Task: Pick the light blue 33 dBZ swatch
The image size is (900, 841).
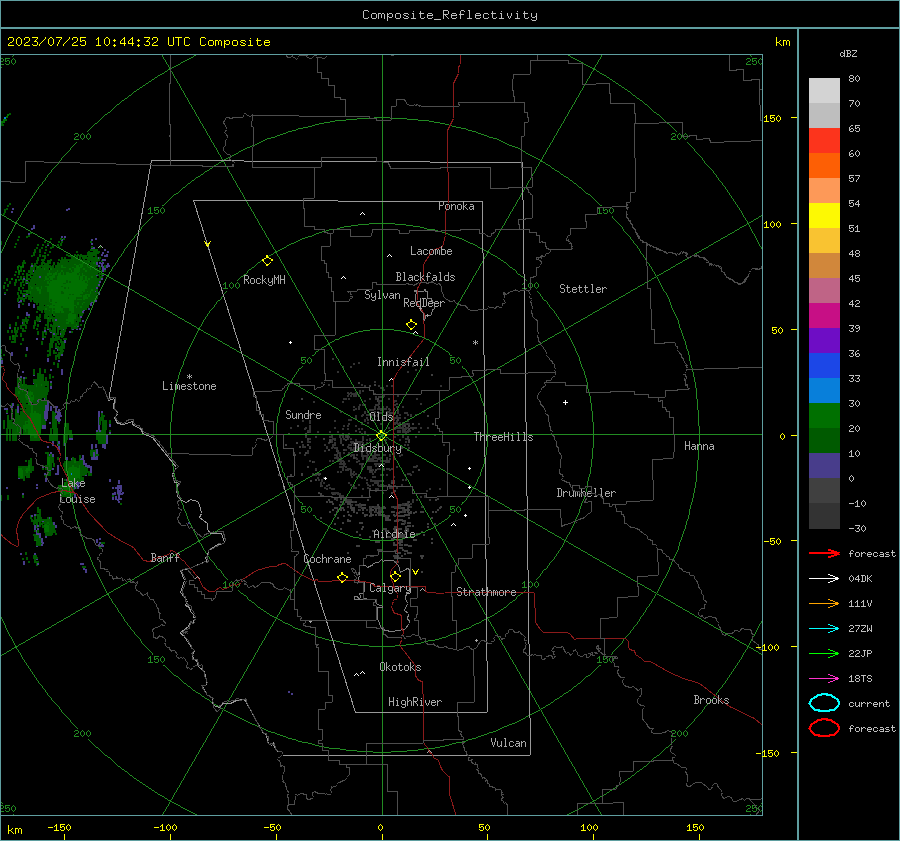Action: pyautogui.click(x=824, y=390)
